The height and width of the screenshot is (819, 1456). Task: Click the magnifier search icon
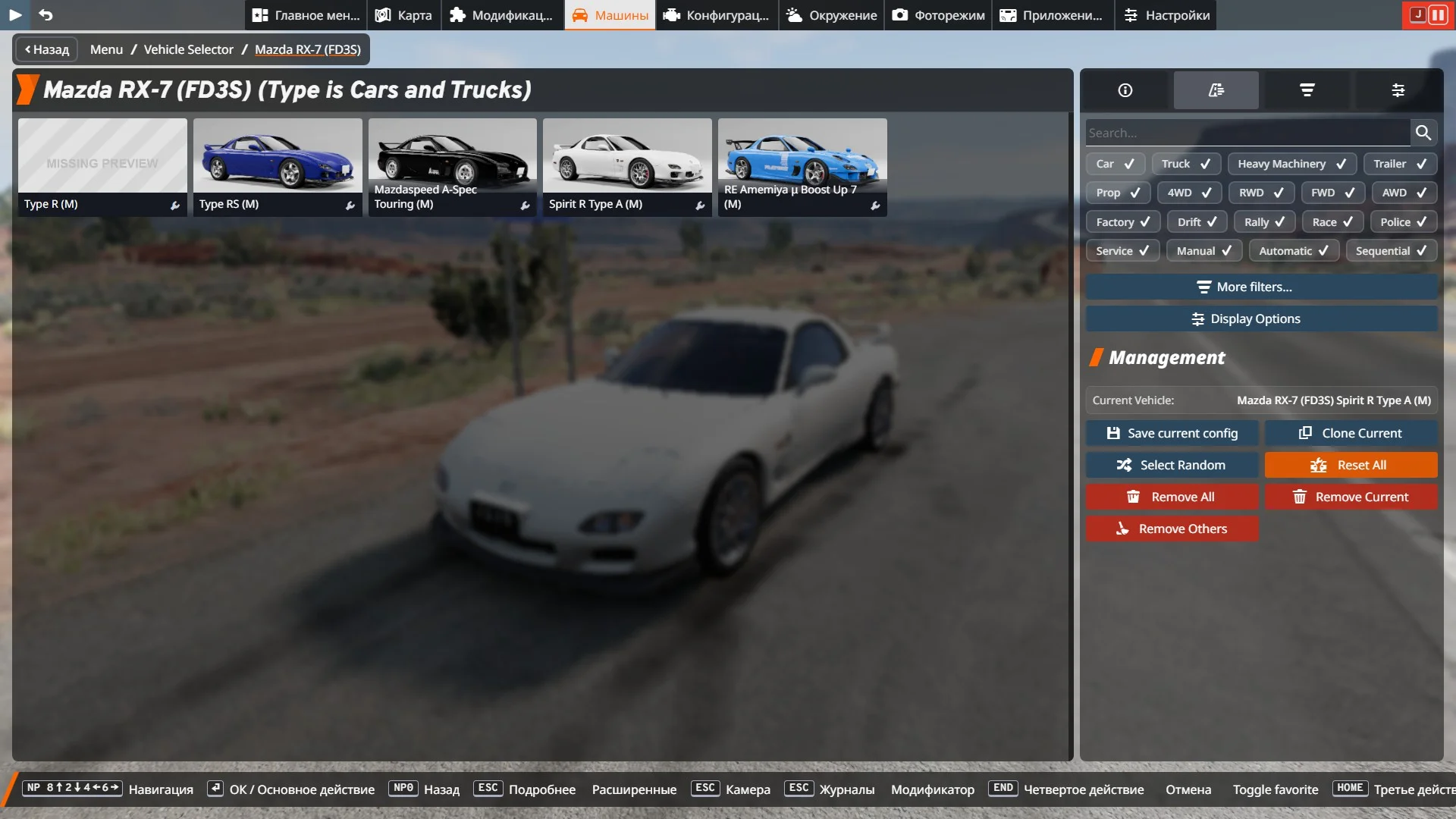[x=1424, y=133]
